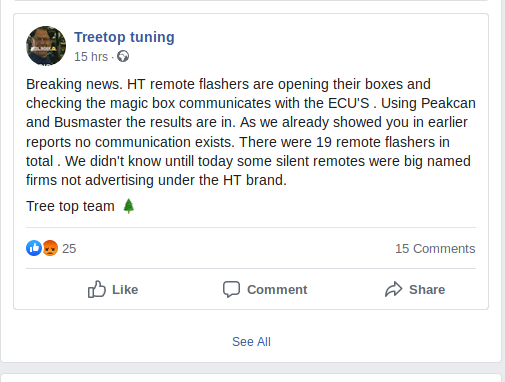Click the angry face reaction icon
Screen dimensions: 505x382
click(50, 248)
